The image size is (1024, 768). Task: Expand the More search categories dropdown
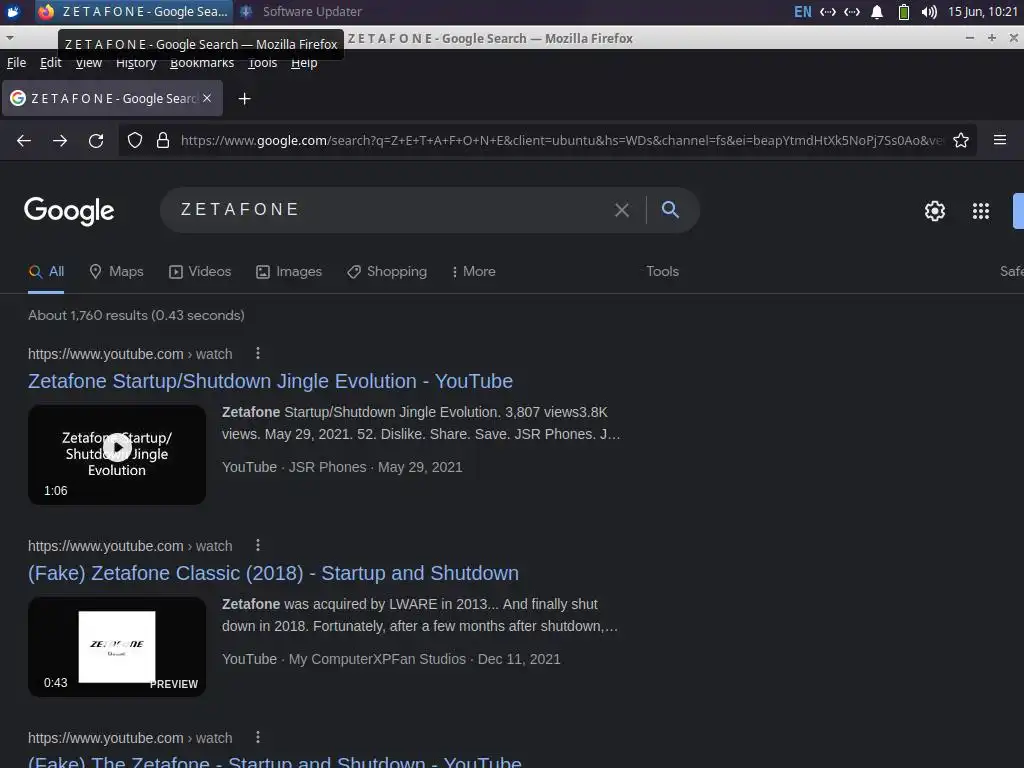pyautogui.click(x=473, y=272)
